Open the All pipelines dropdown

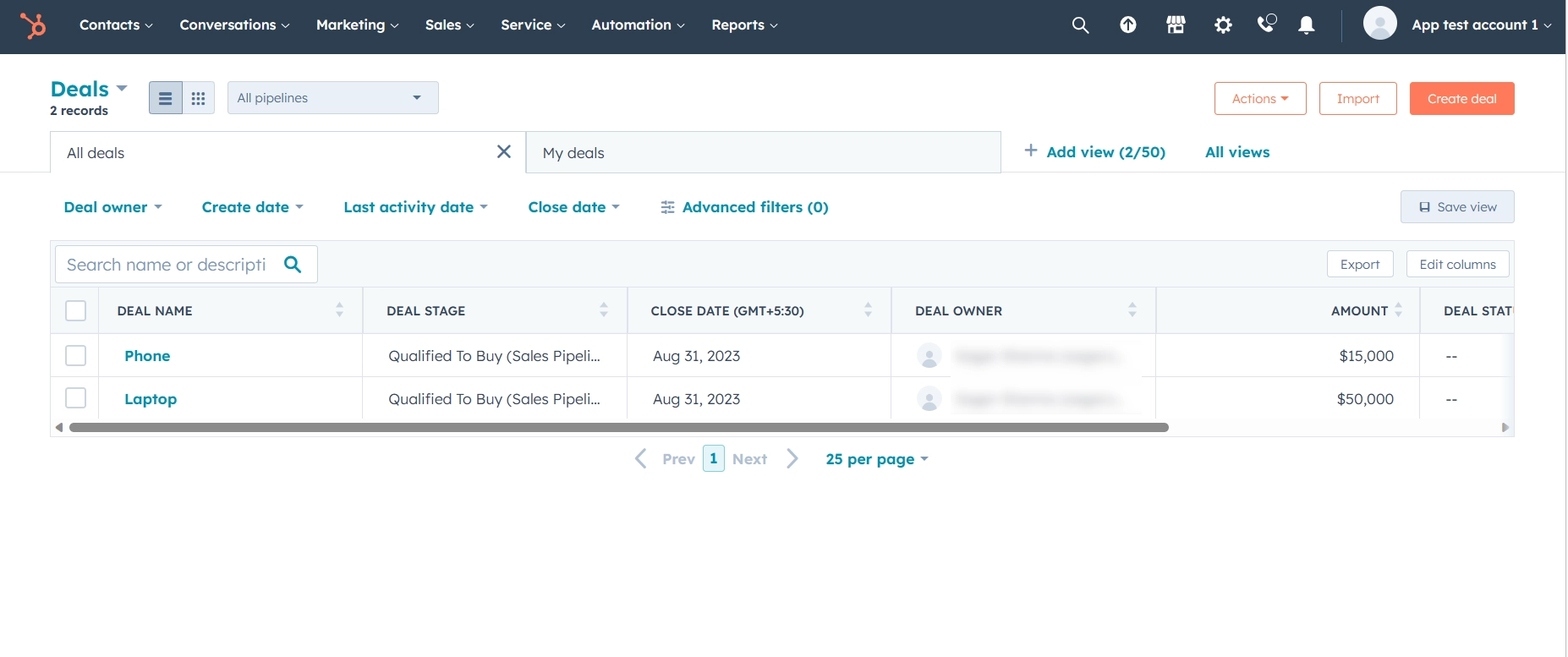pyautogui.click(x=332, y=98)
